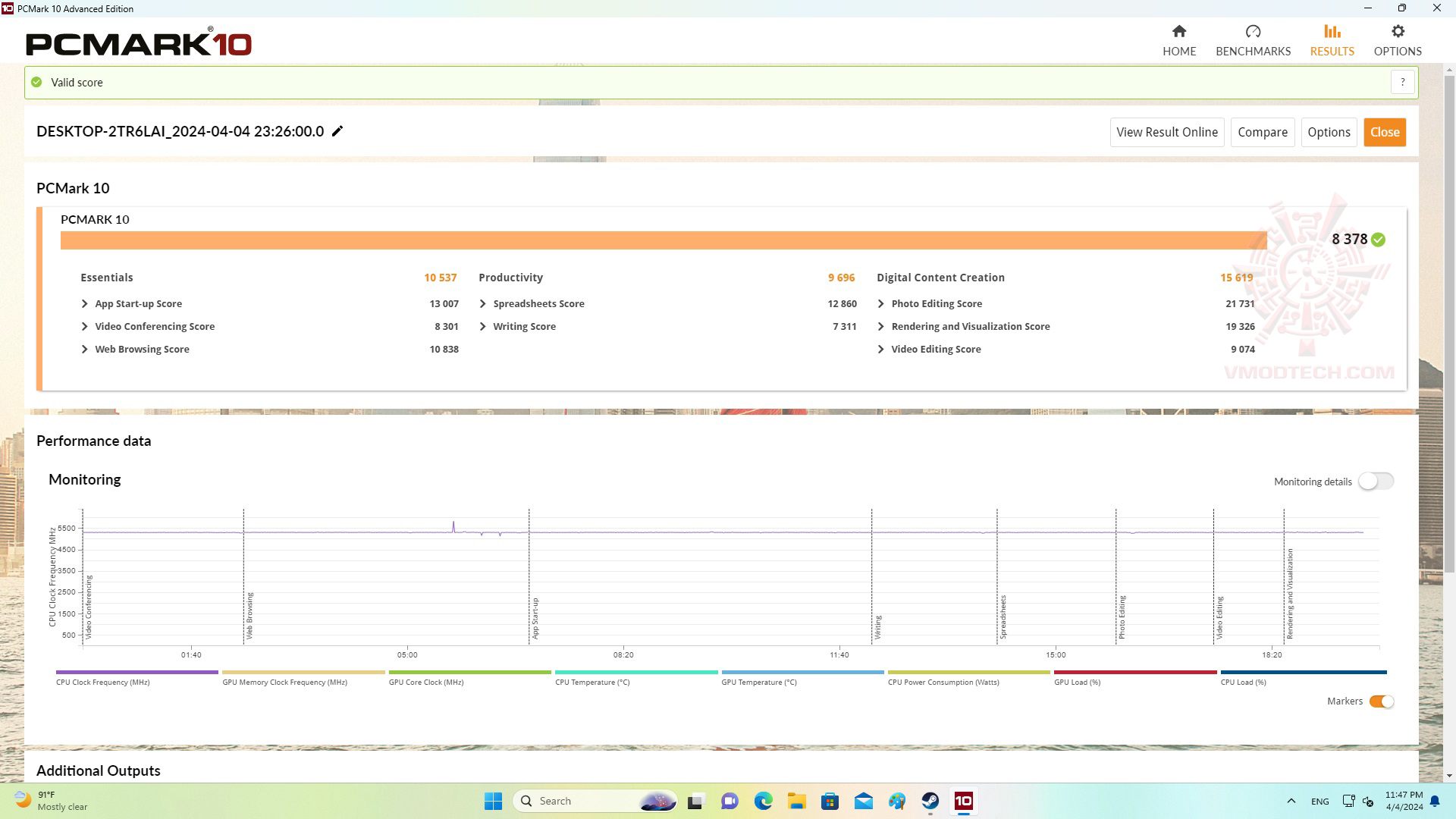Screen dimensions: 1456x819
Task: Expand the Spreadsheets Score details
Action: [x=483, y=303]
